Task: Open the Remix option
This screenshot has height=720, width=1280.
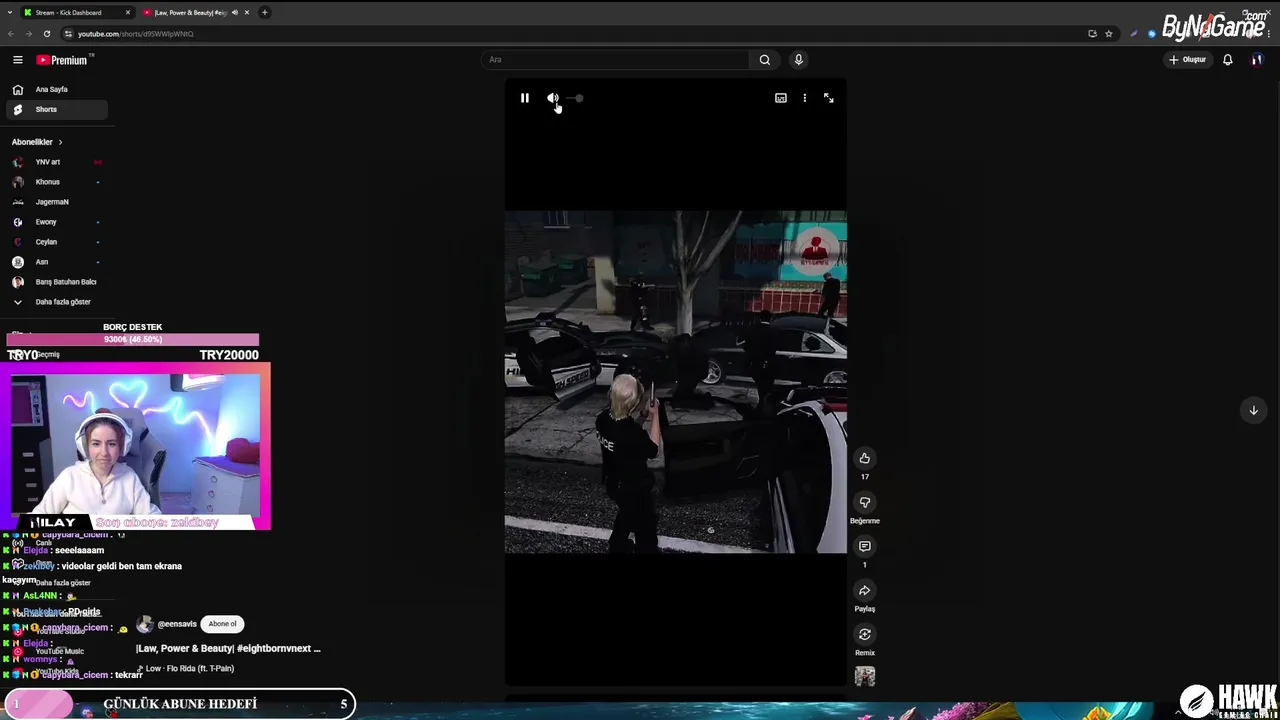Action: [x=865, y=634]
